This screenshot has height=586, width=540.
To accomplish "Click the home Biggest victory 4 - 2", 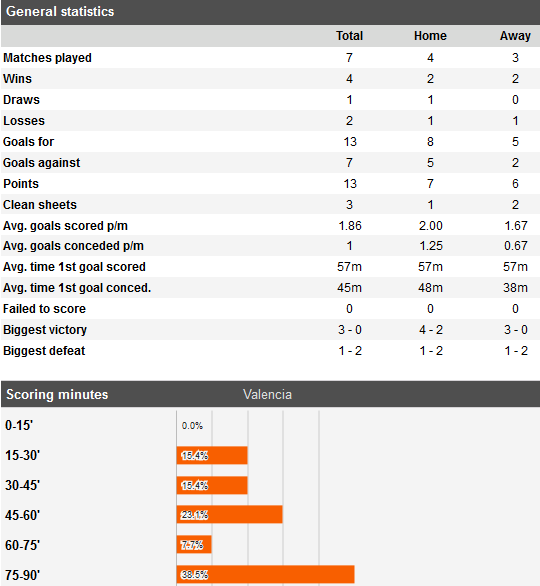I will click(x=431, y=330).
